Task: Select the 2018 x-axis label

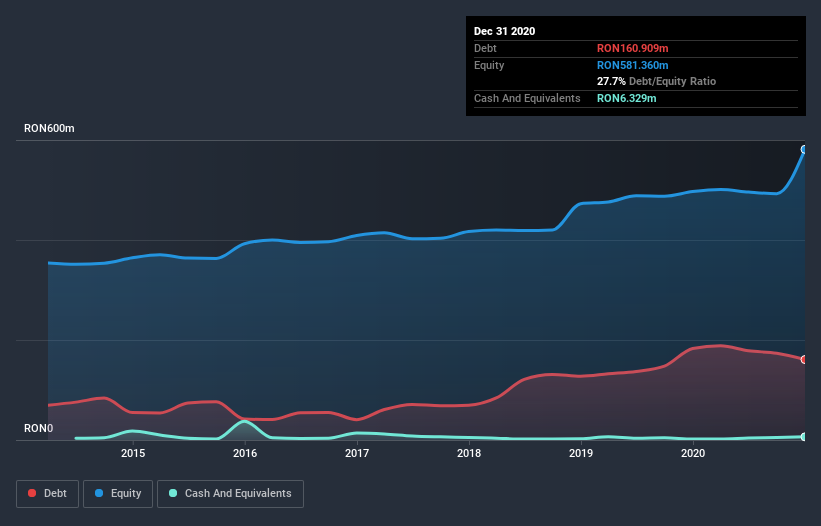Action: point(469,453)
